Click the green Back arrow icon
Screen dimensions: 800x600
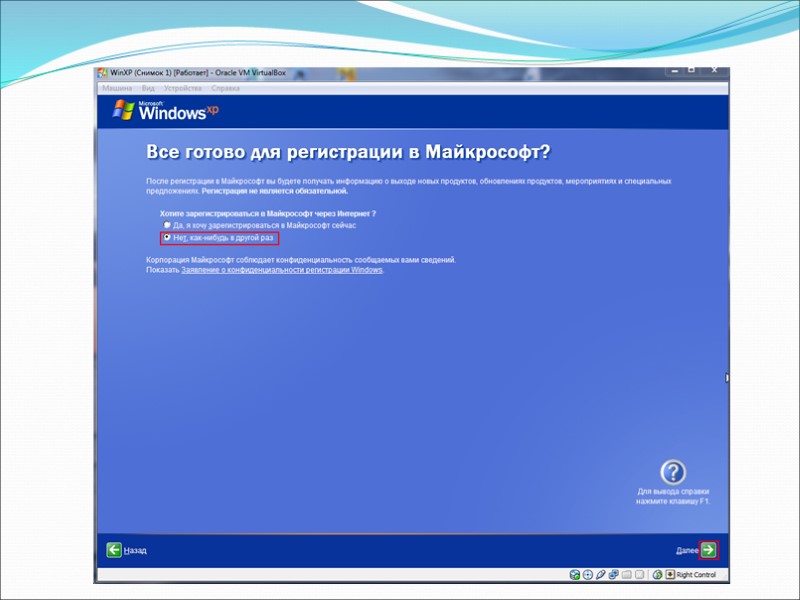click(114, 550)
